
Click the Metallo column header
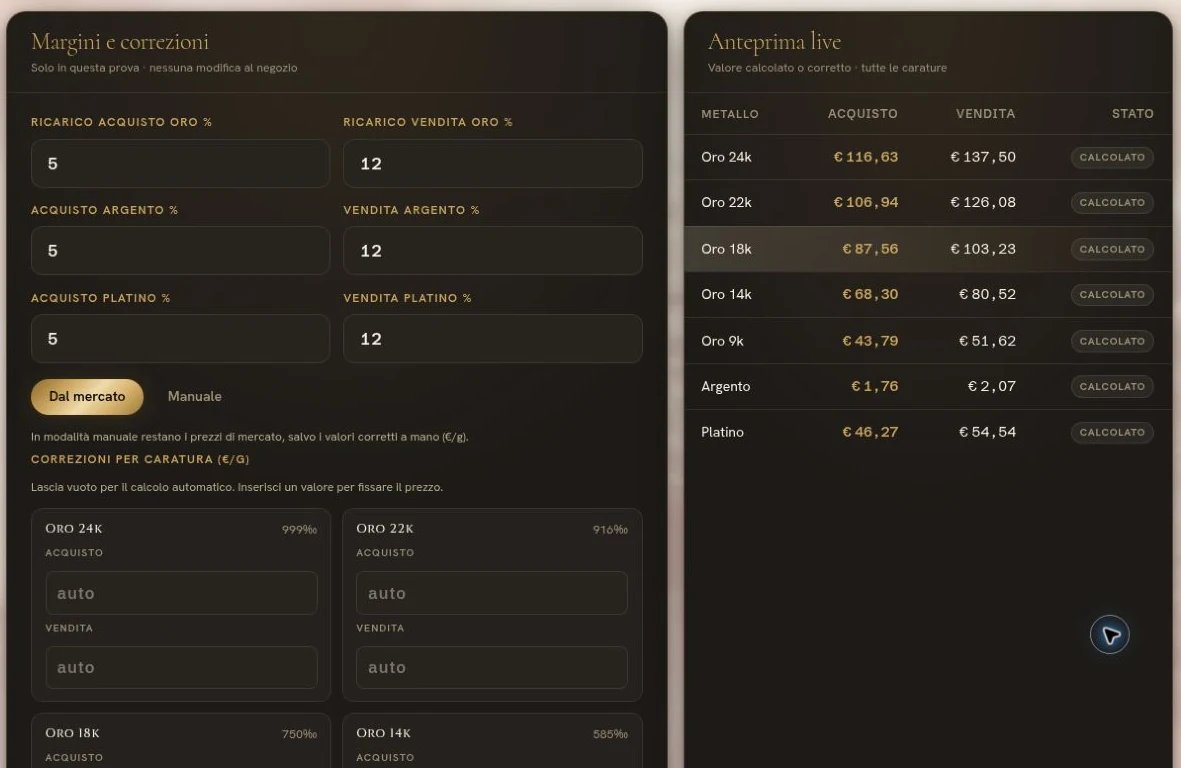coord(730,114)
